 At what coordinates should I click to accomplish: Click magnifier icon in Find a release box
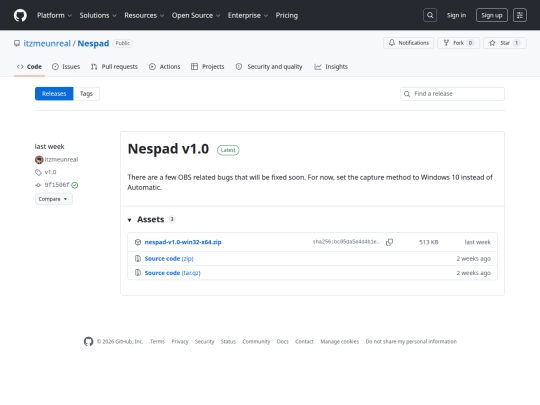[407, 94]
